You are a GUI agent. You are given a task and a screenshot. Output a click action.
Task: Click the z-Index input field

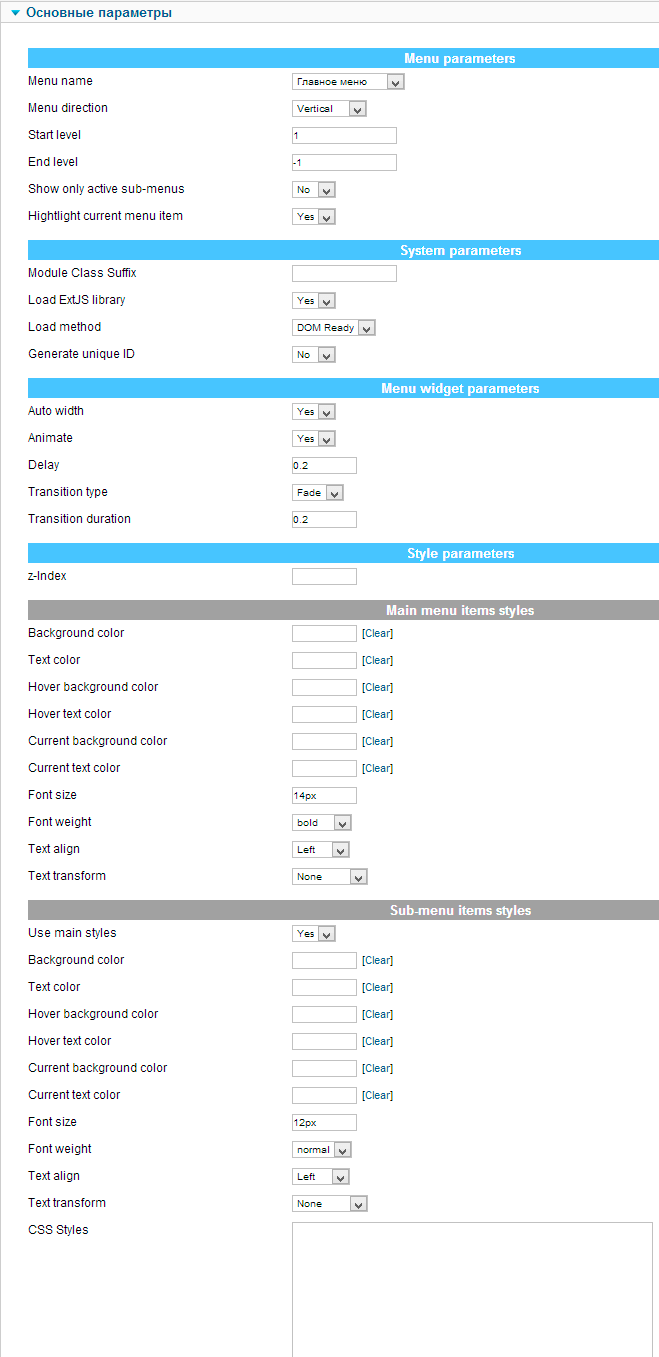point(324,576)
